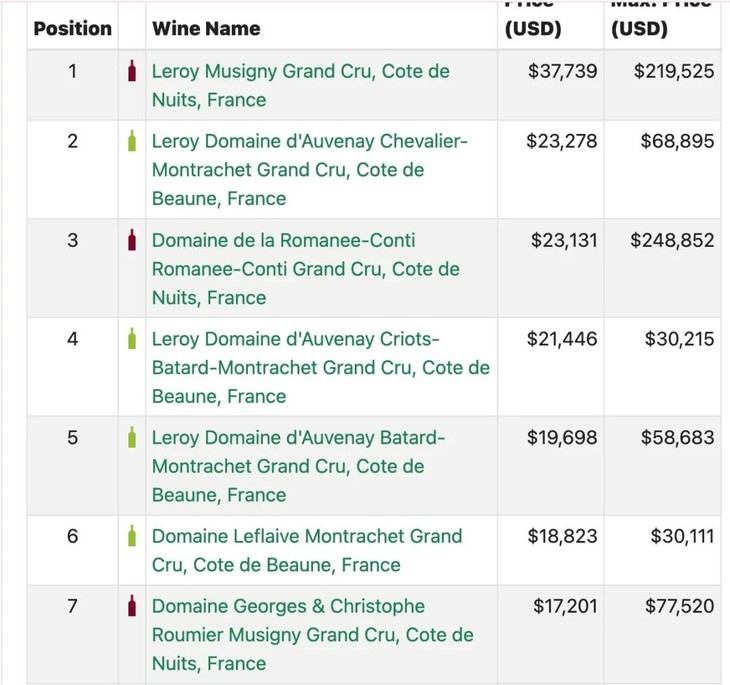Image resolution: width=730 pixels, height=685 pixels.
Task: Open Georges & Christophe Roumier Musigny link
Action: (288, 606)
